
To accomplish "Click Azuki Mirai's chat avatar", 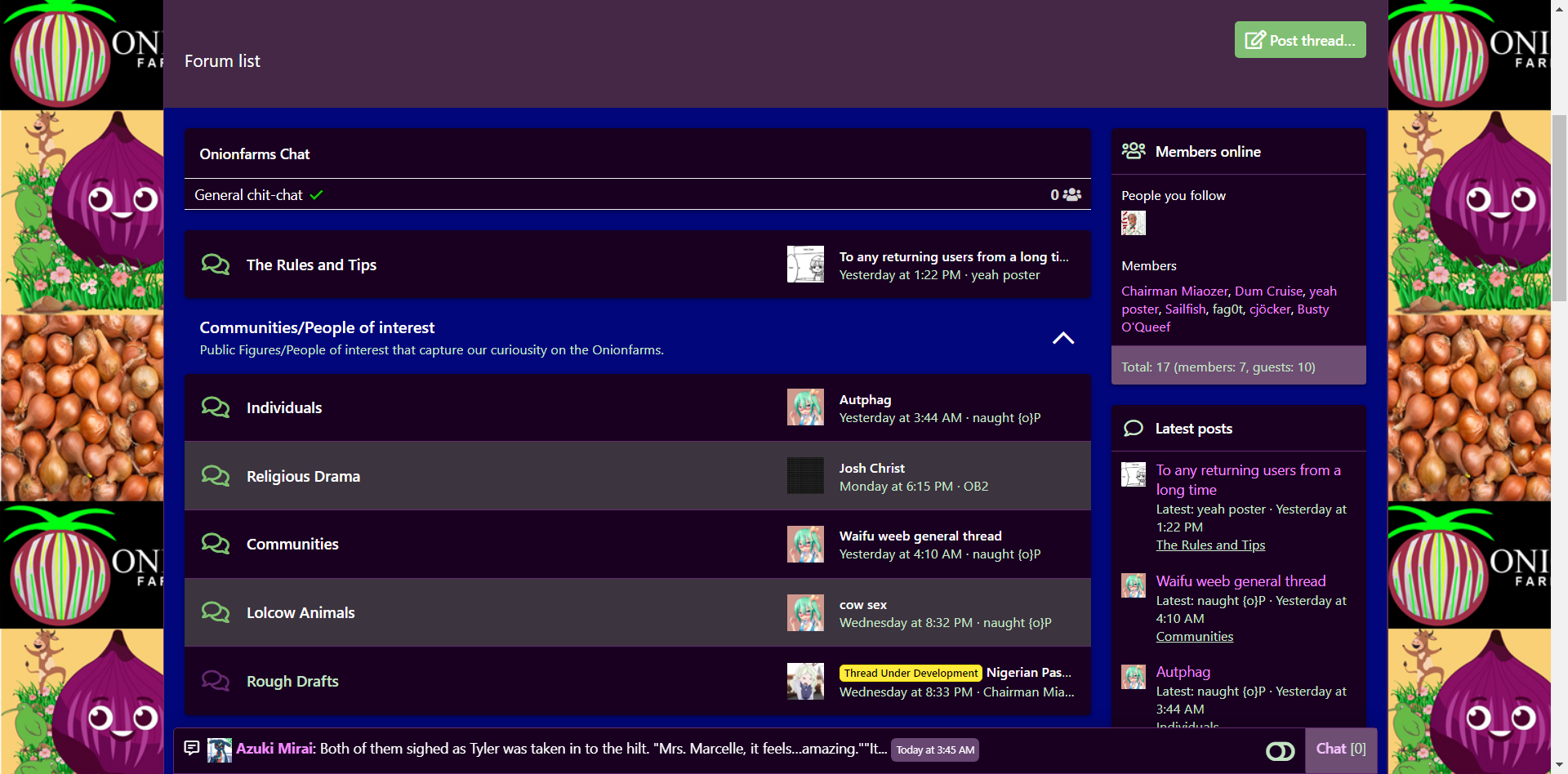I will [220, 750].
